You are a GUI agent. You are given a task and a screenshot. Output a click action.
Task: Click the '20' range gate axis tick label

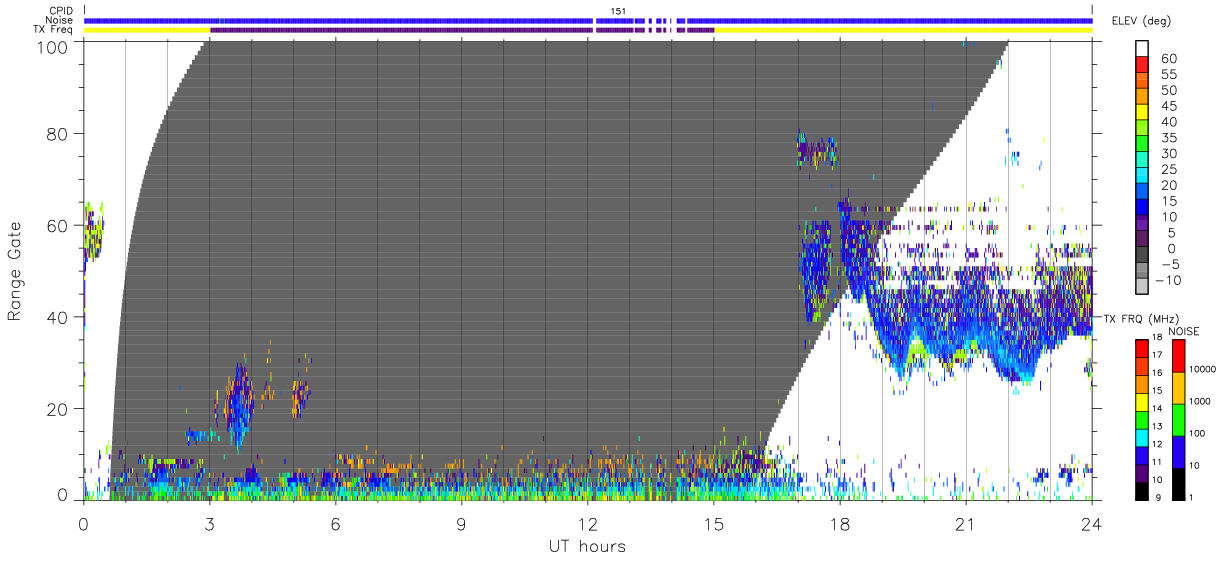coord(58,409)
